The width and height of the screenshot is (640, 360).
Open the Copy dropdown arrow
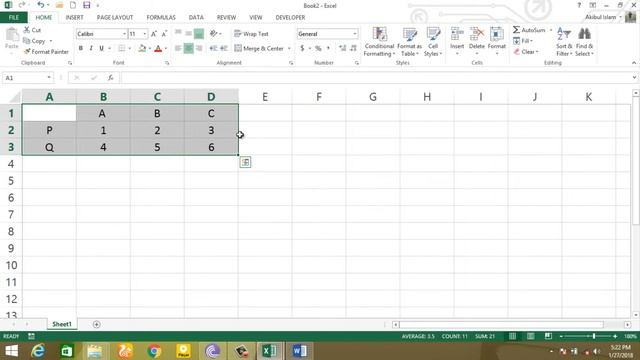click(x=51, y=41)
